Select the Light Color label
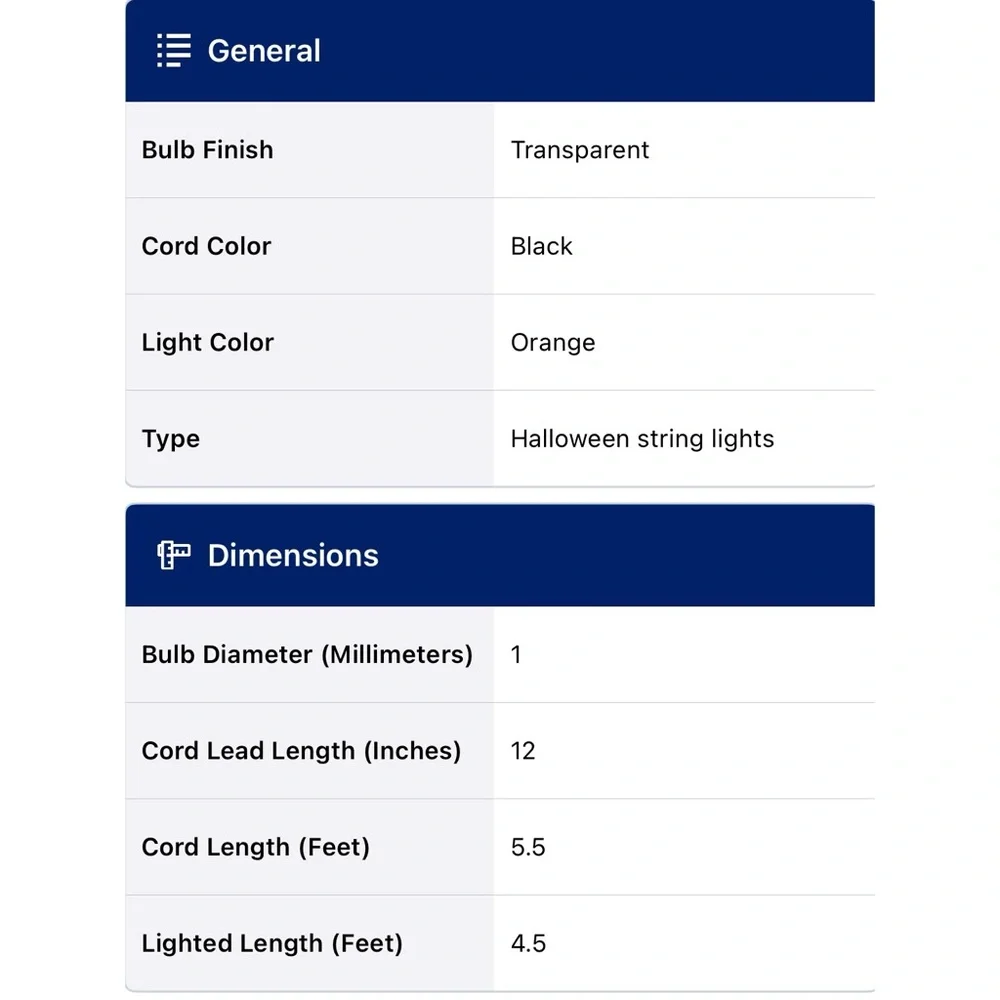The height and width of the screenshot is (1000, 1000). (x=207, y=342)
